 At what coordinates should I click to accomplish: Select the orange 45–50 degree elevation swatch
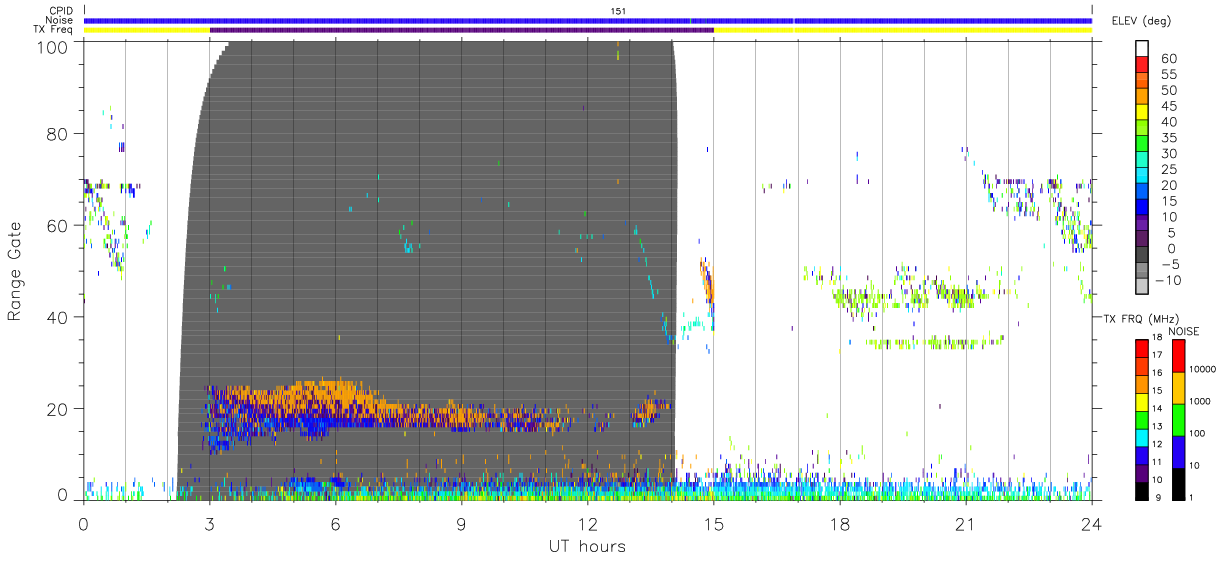pos(1142,97)
